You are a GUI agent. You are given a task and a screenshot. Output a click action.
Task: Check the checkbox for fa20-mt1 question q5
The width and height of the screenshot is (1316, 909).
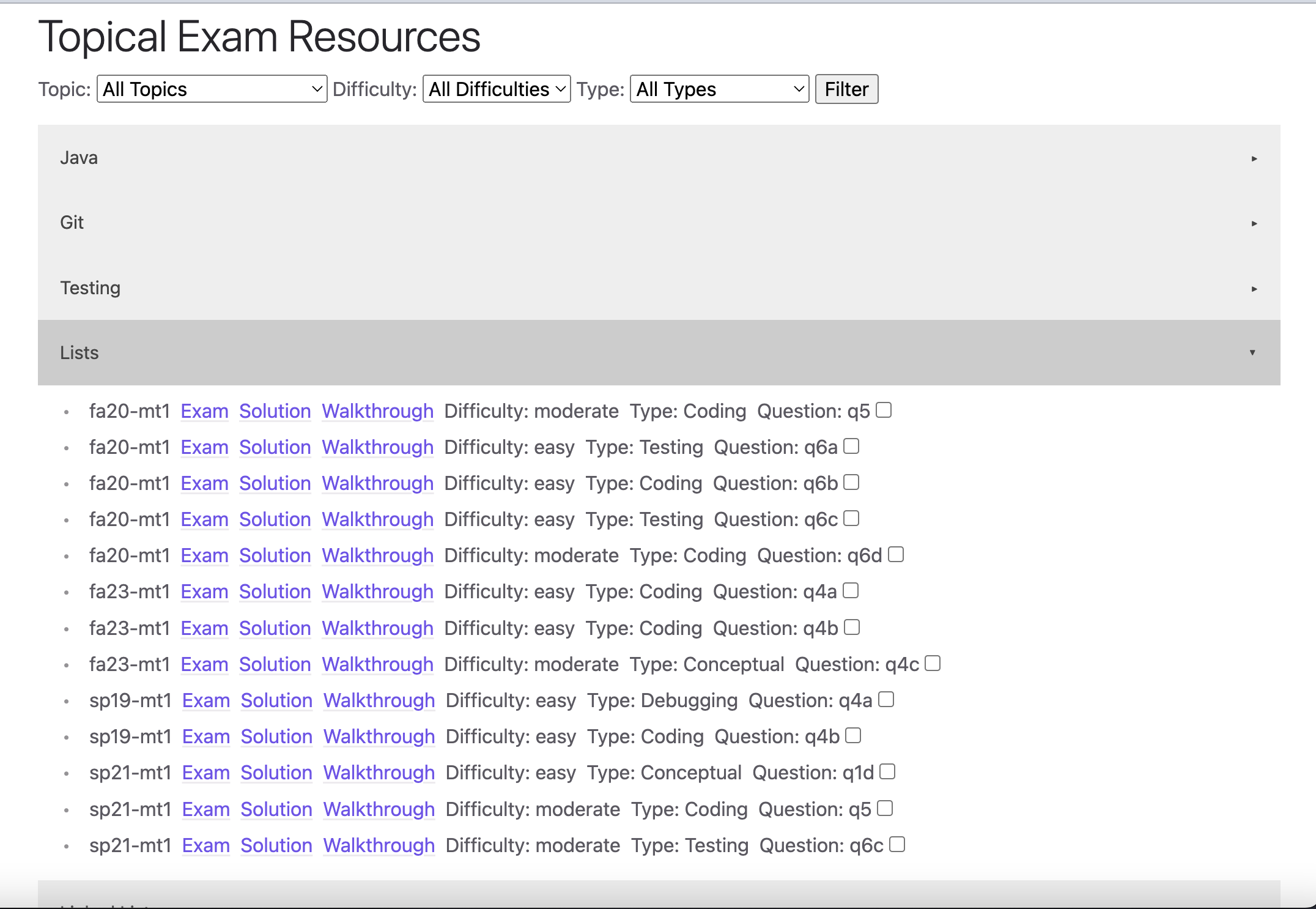tap(882, 410)
